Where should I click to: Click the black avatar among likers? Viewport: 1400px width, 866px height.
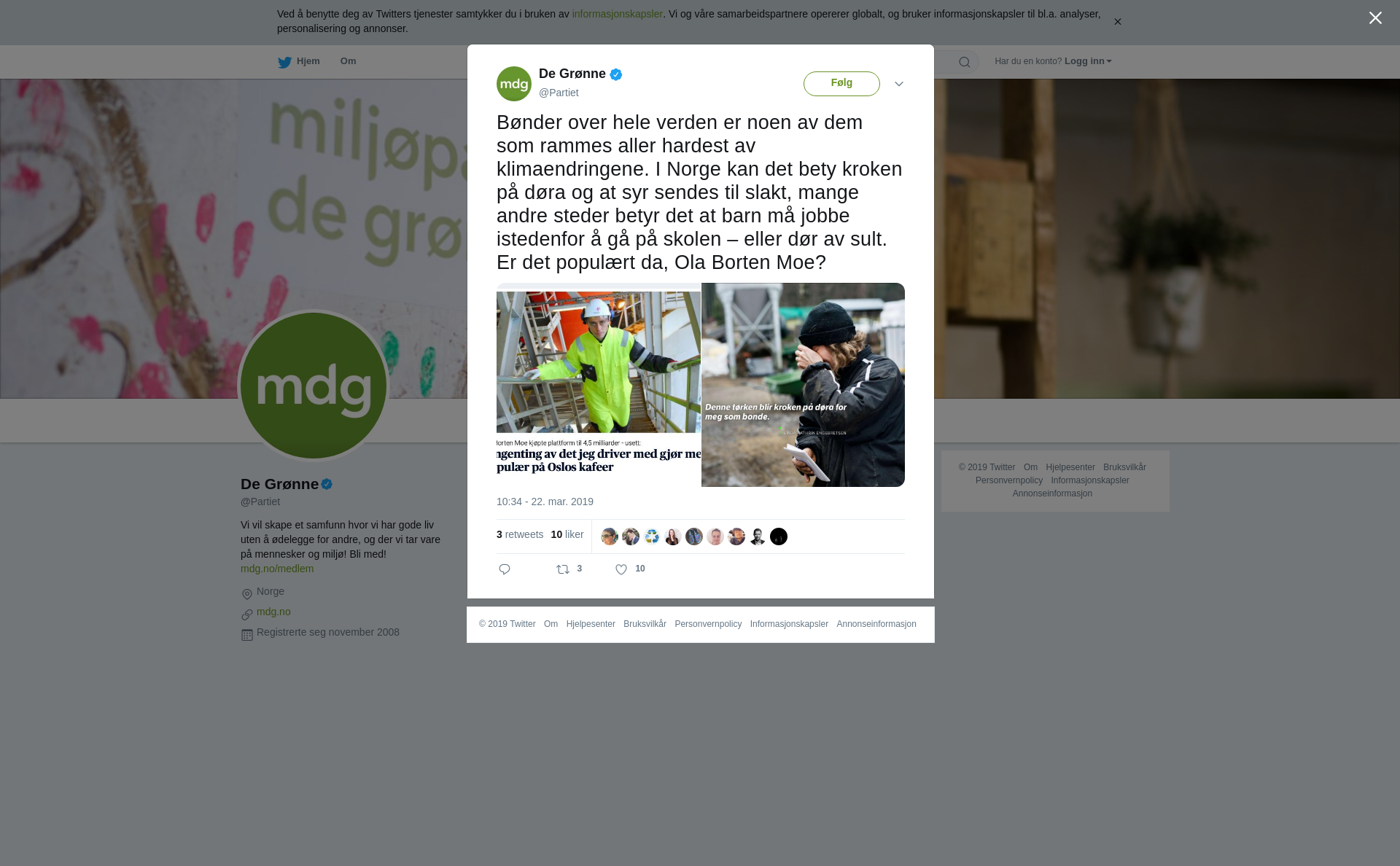(x=779, y=537)
